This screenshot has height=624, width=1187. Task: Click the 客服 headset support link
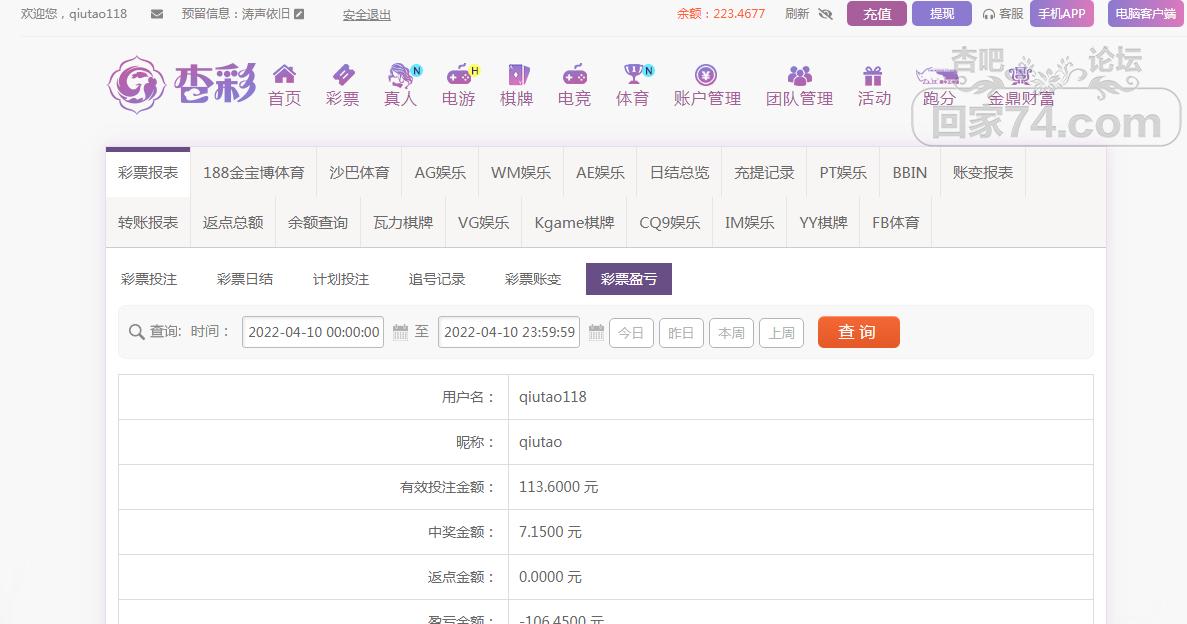point(1002,14)
